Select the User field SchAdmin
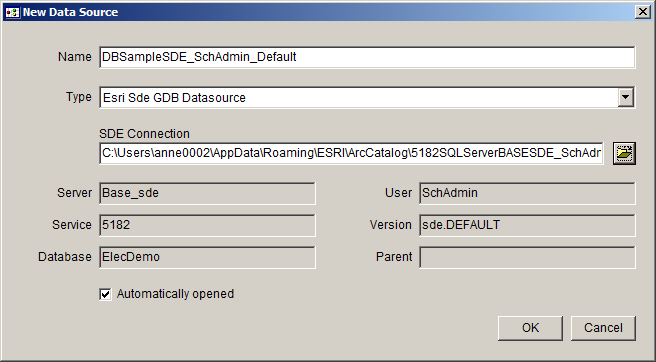Viewport: 656px width, 362px height. [x=527, y=193]
